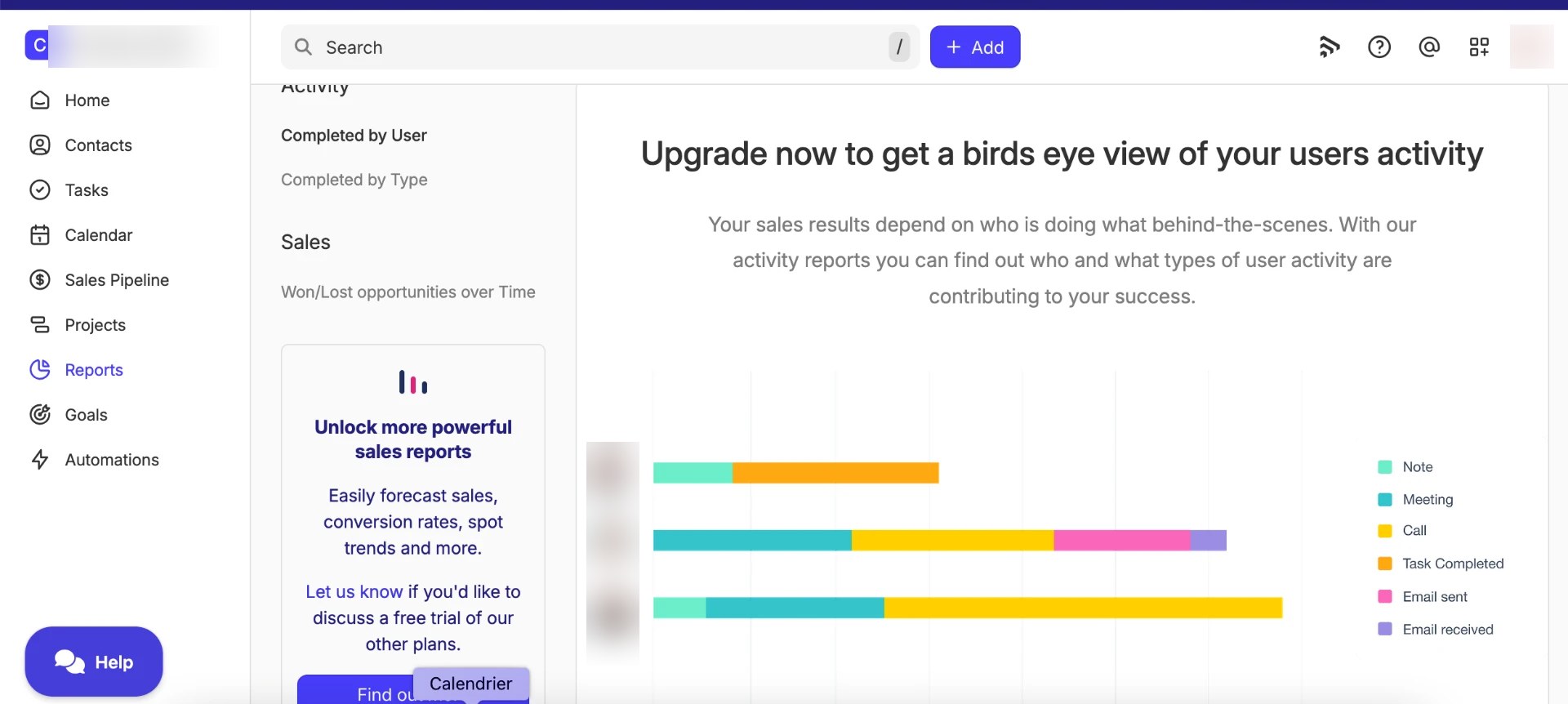1568x704 pixels.
Task: Go to Home in the sidebar
Action: (x=87, y=100)
